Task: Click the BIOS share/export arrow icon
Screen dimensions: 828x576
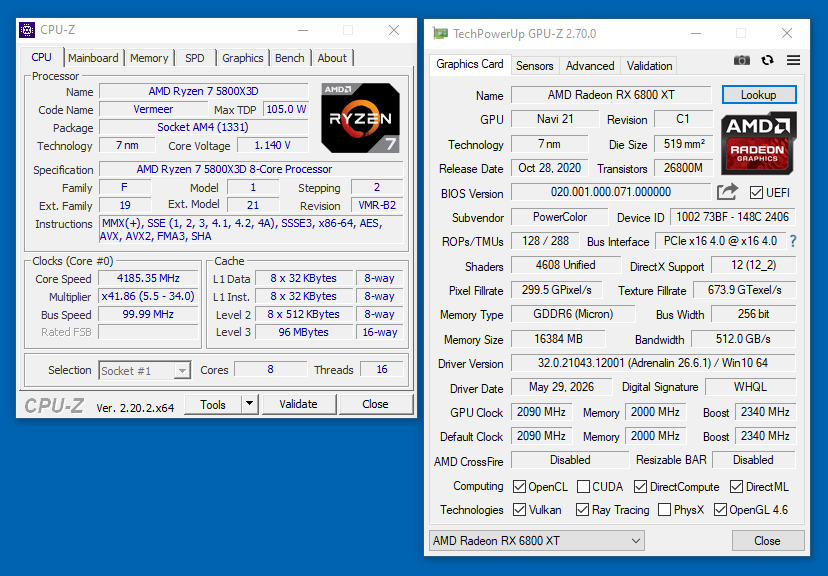Action: 727,192
